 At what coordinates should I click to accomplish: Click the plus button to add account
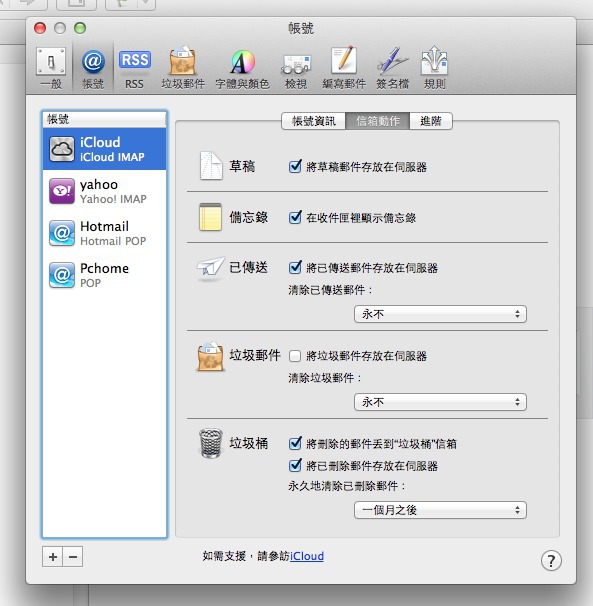click(53, 557)
